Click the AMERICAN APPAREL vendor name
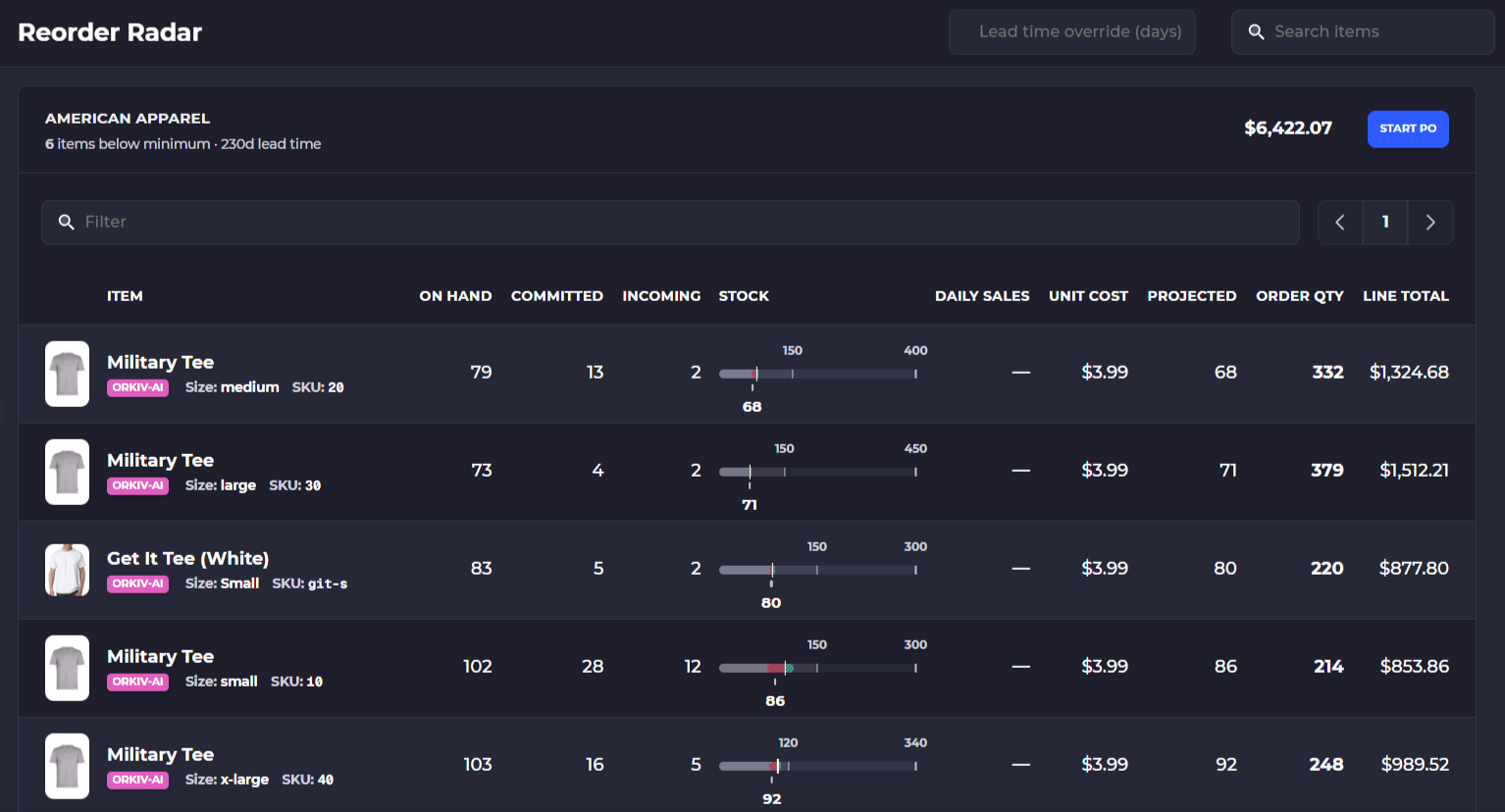The image size is (1505, 812). point(128,119)
